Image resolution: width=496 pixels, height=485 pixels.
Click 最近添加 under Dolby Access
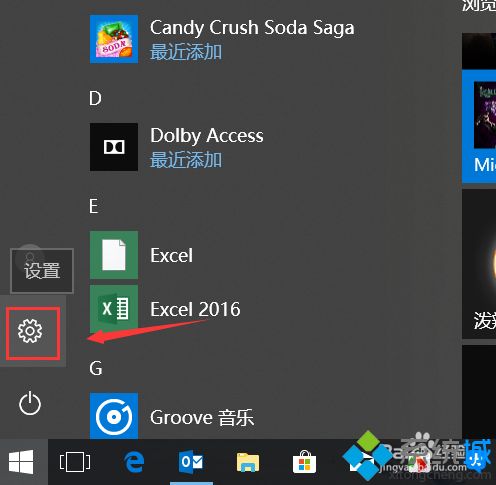pos(186,160)
